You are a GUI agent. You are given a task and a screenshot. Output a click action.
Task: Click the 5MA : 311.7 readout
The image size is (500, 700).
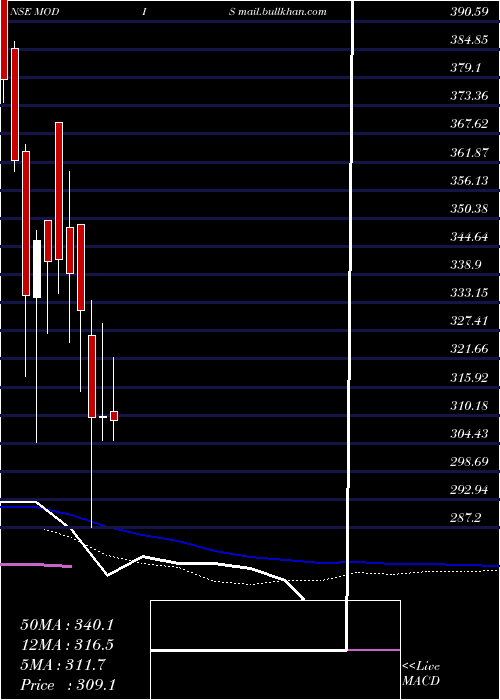pos(63,665)
